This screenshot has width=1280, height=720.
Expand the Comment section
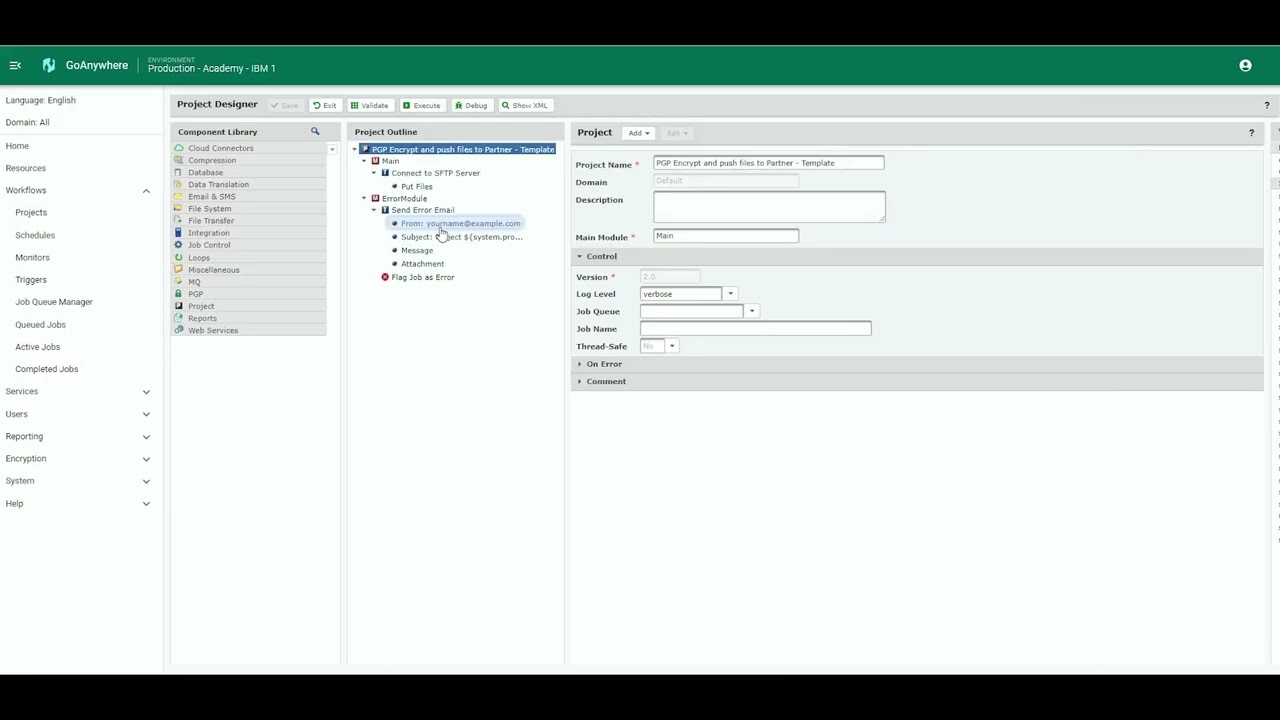579,382
